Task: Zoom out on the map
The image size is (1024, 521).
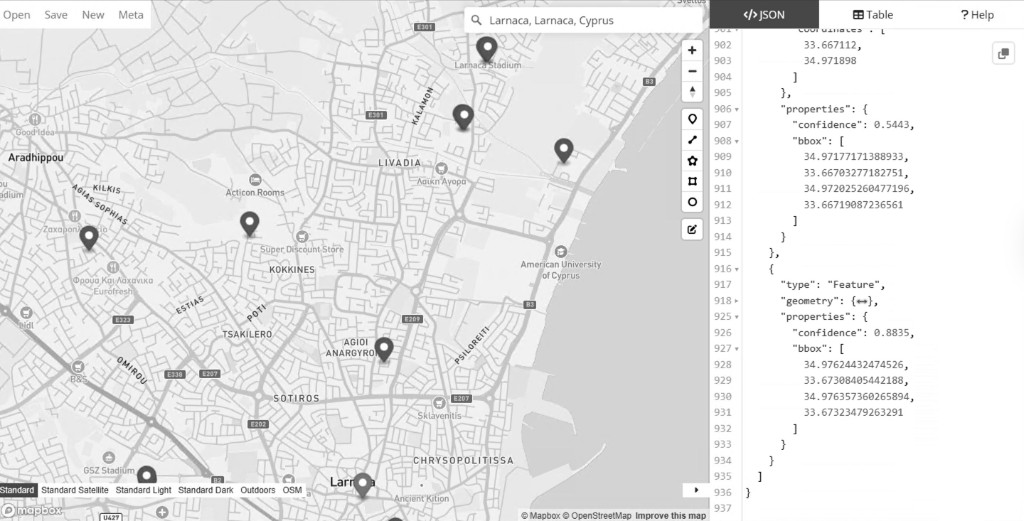Action: pos(692,71)
